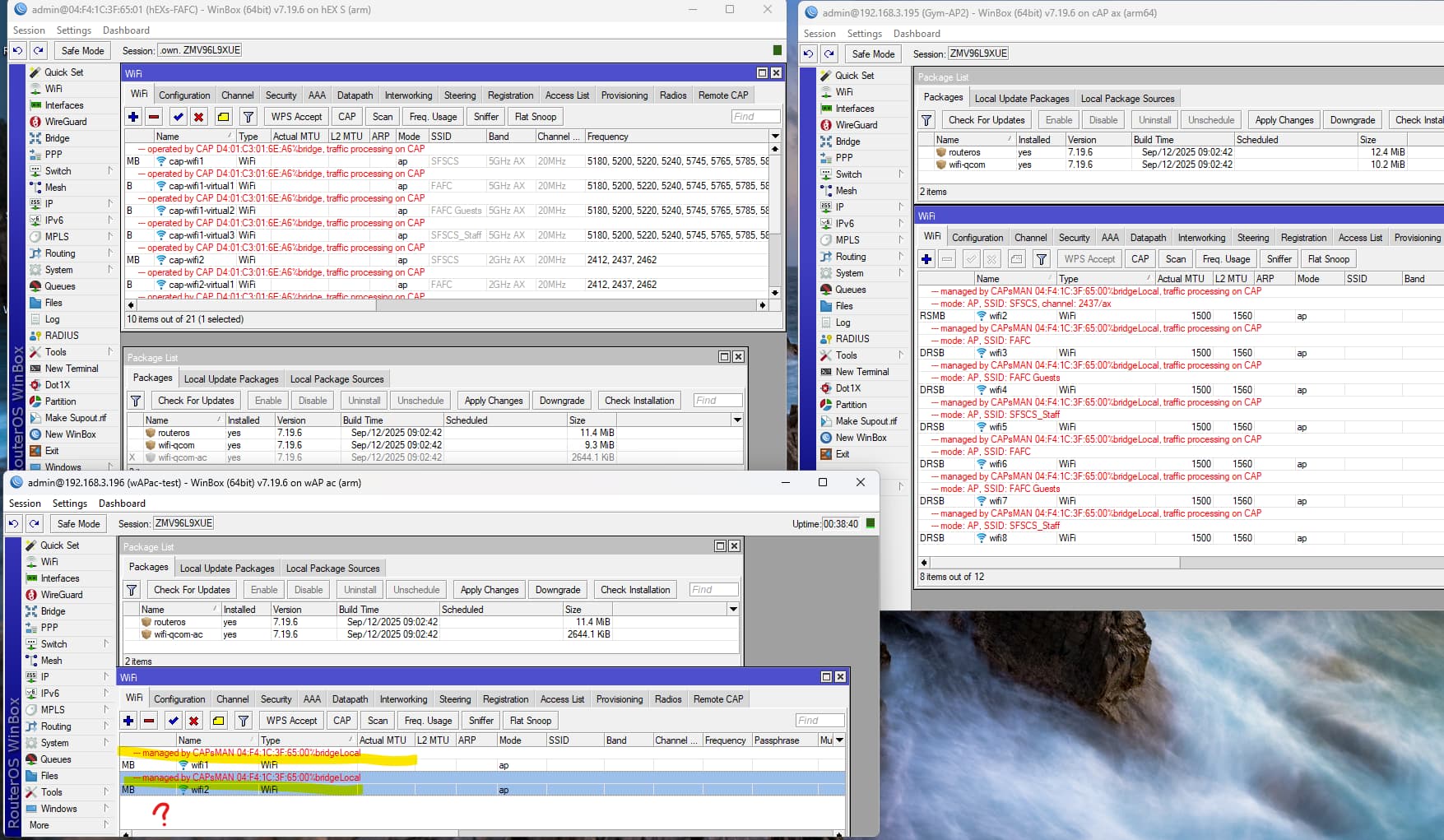This screenshot has height=840, width=1444.
Task: Expand the Routing submenu in Gym-AP2 sidebar
Action: pos(900,257)
